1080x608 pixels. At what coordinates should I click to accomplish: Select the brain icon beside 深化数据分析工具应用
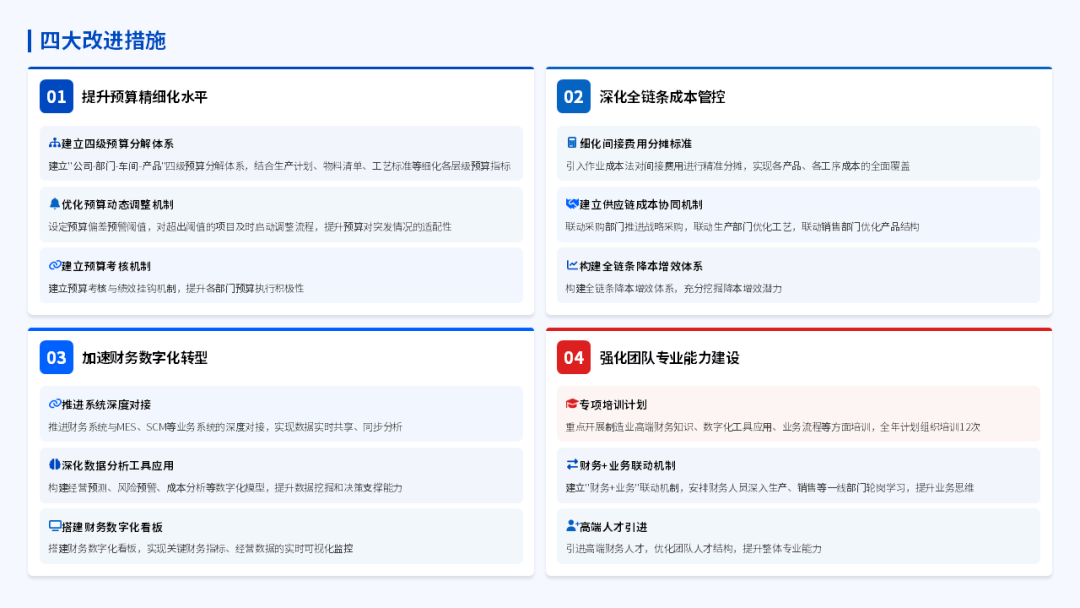pos(55,465)
